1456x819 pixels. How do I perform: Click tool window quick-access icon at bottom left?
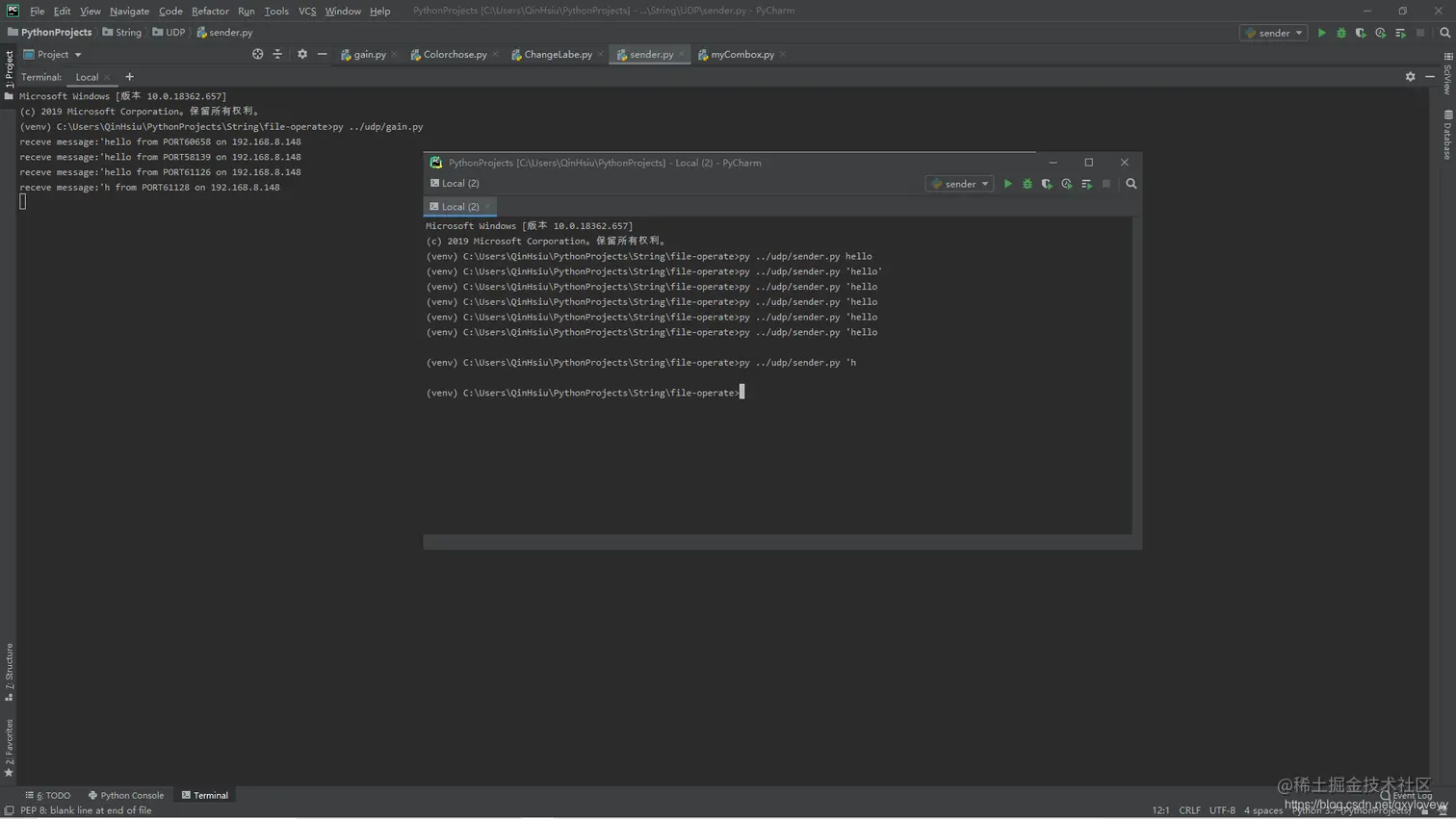click(x=9, y=810)
